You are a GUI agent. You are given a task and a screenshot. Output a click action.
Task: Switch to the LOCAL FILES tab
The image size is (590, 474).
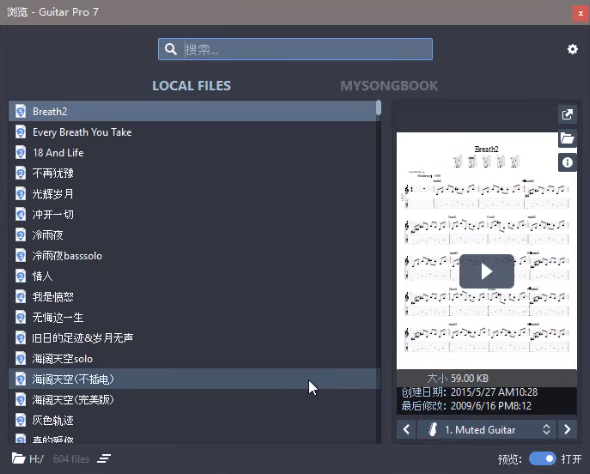192,86
